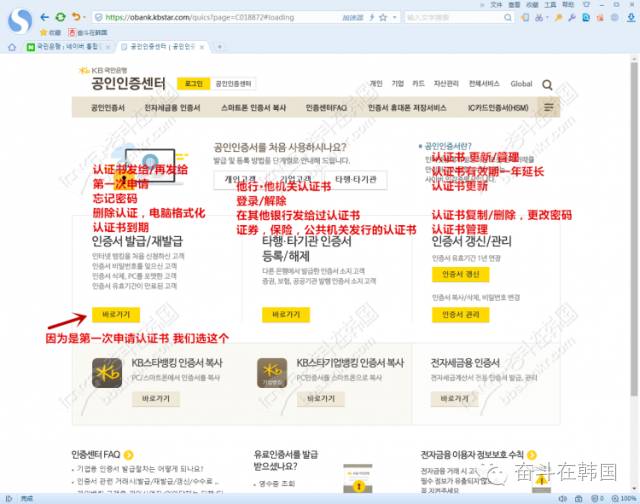Open the 전체서비스 top navigation link

484,83
